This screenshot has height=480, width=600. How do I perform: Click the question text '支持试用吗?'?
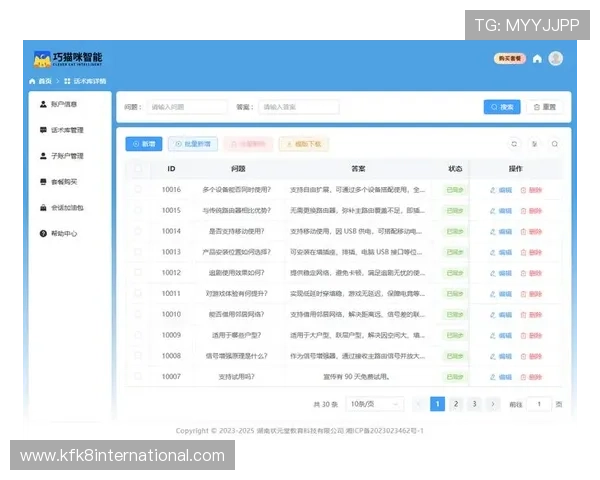(236, 377)
